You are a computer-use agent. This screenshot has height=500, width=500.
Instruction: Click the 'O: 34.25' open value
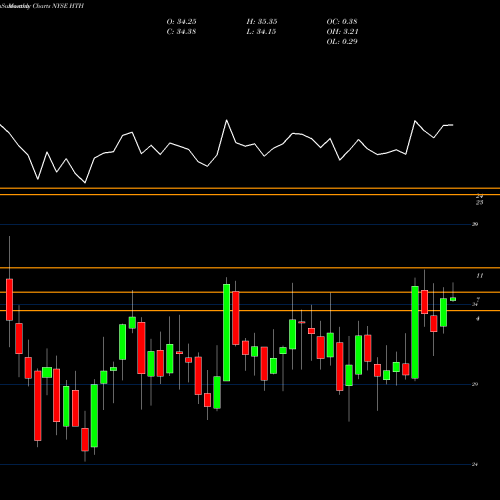(x=181, y=22)
